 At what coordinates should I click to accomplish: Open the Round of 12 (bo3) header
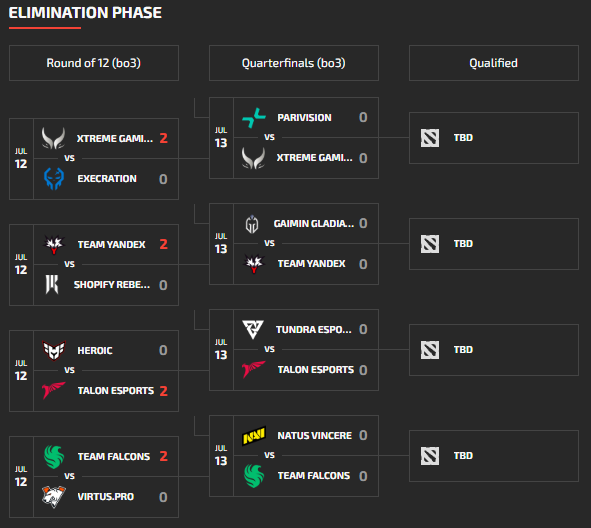(94, 63)
